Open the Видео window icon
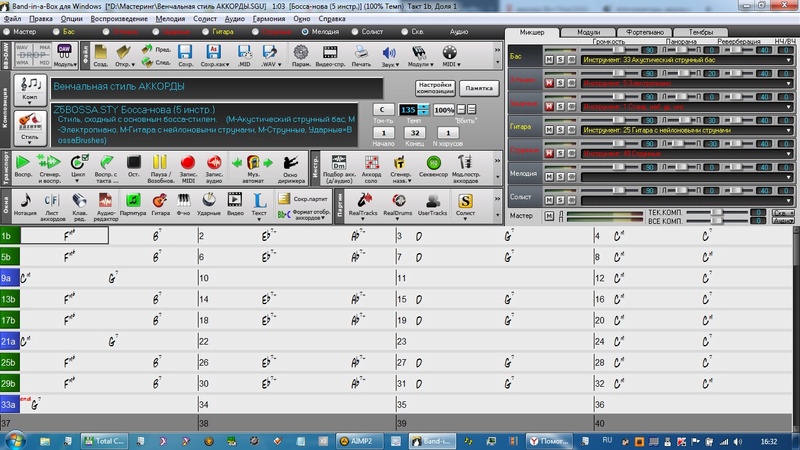 [235, 200]
